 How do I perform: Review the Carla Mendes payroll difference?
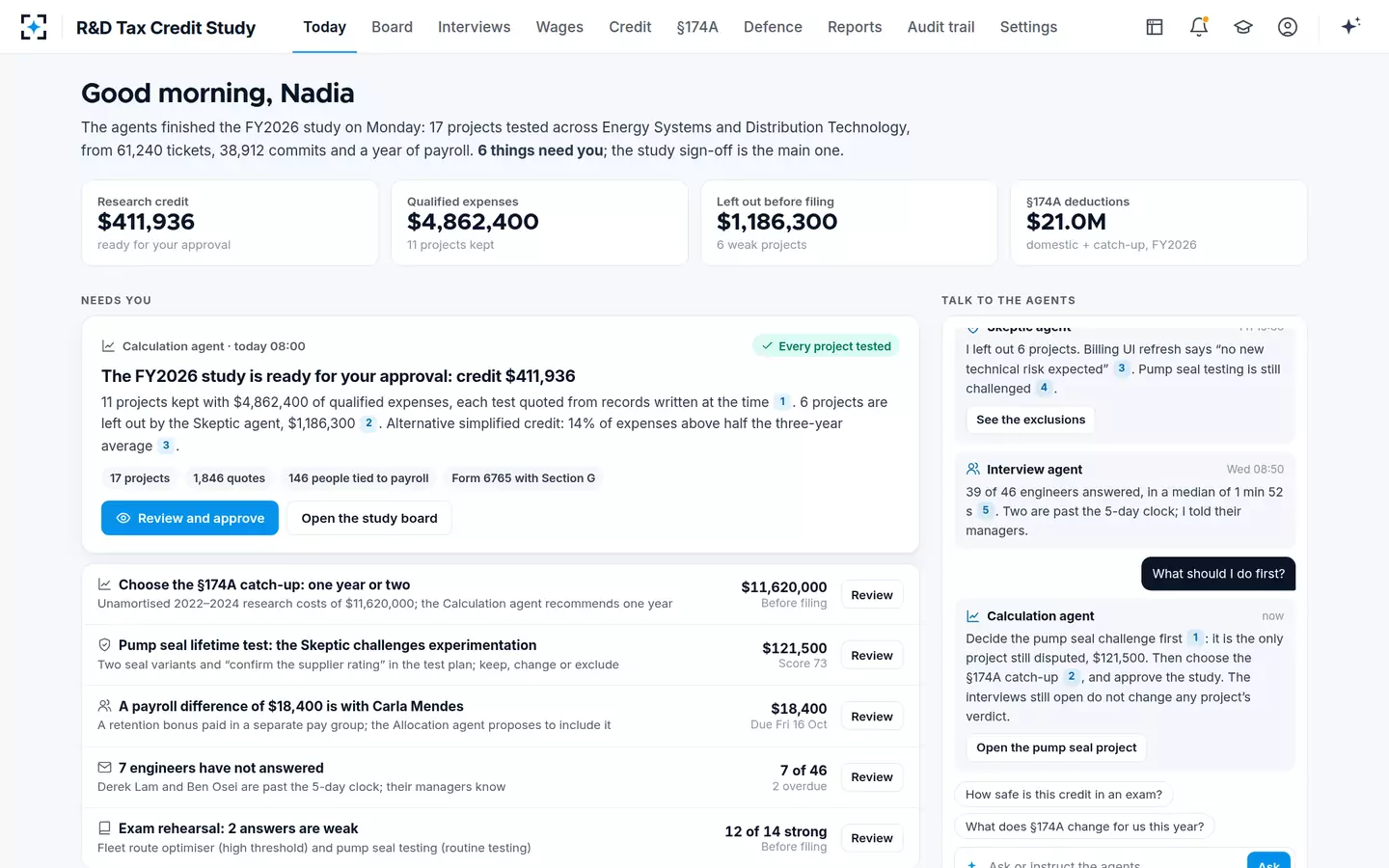872,717
